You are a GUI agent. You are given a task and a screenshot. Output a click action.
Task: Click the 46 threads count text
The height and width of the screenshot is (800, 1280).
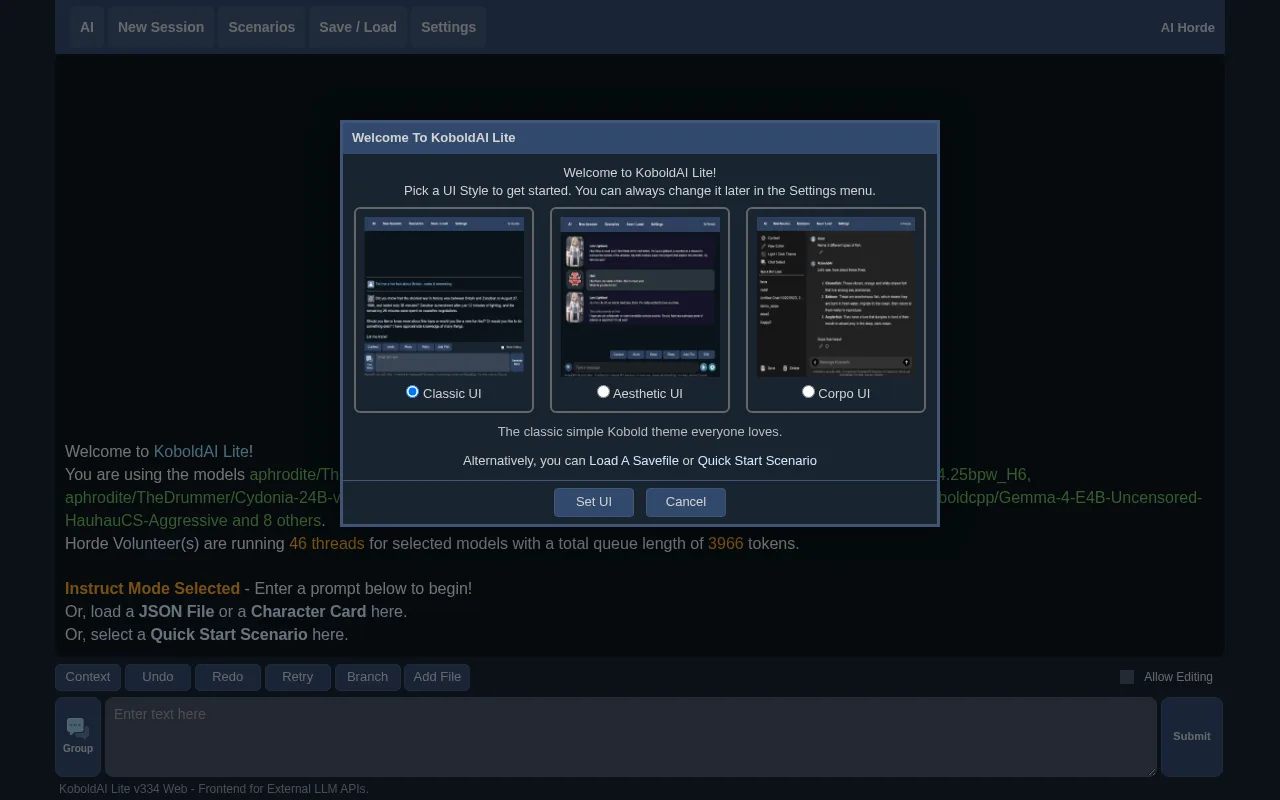327,544
